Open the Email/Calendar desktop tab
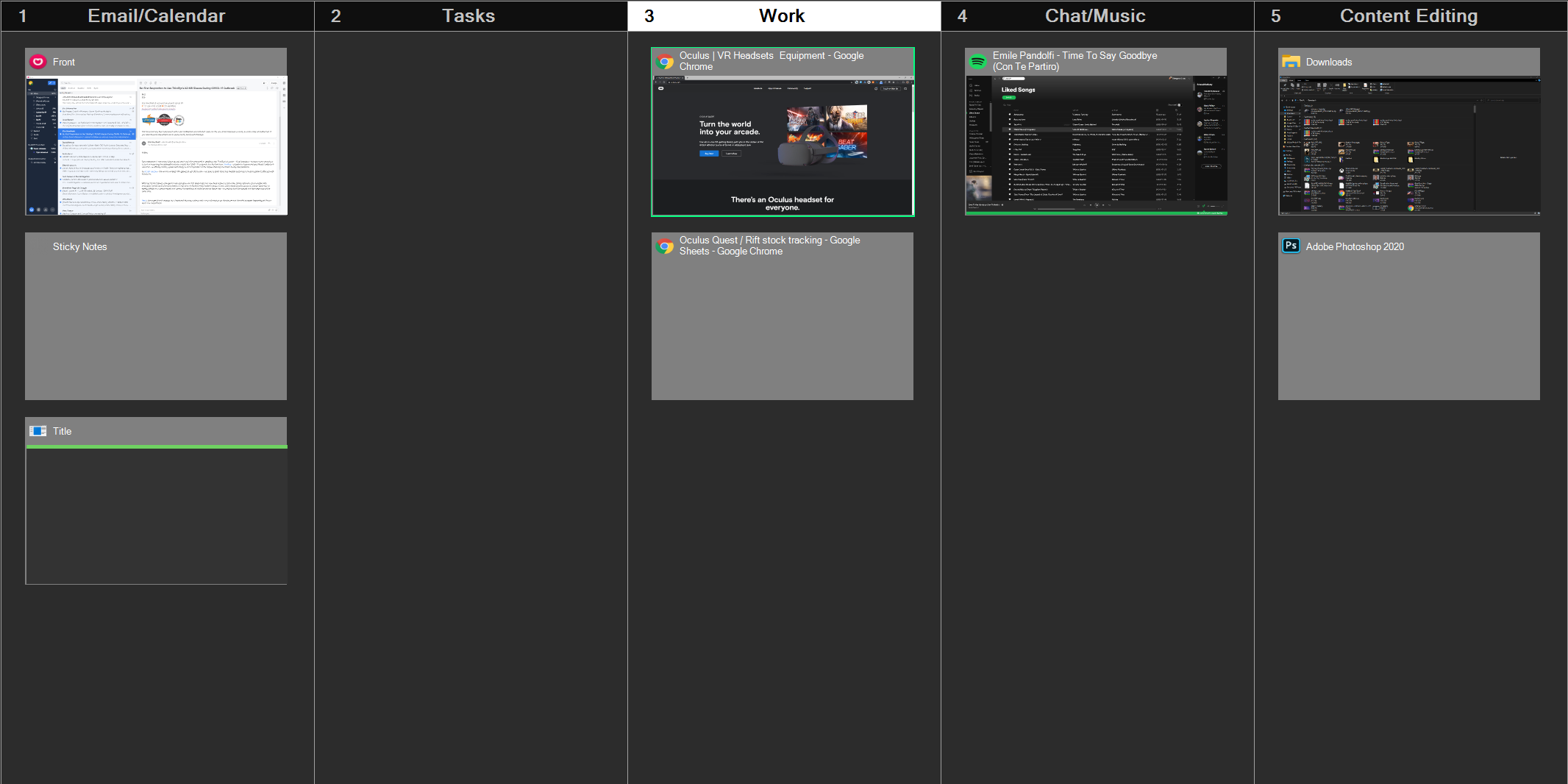The width and height of the screenshot is (1568, 784). point(156,15)
